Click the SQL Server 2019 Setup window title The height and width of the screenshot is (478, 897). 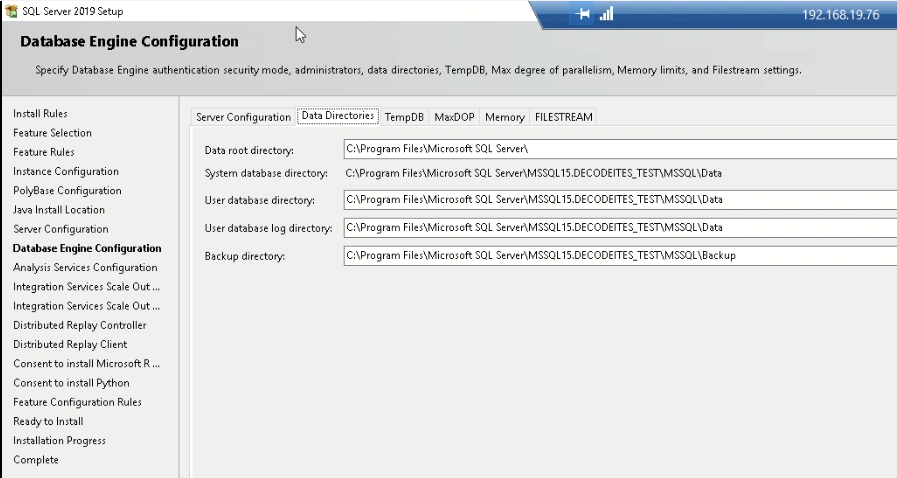coord(73,11)
